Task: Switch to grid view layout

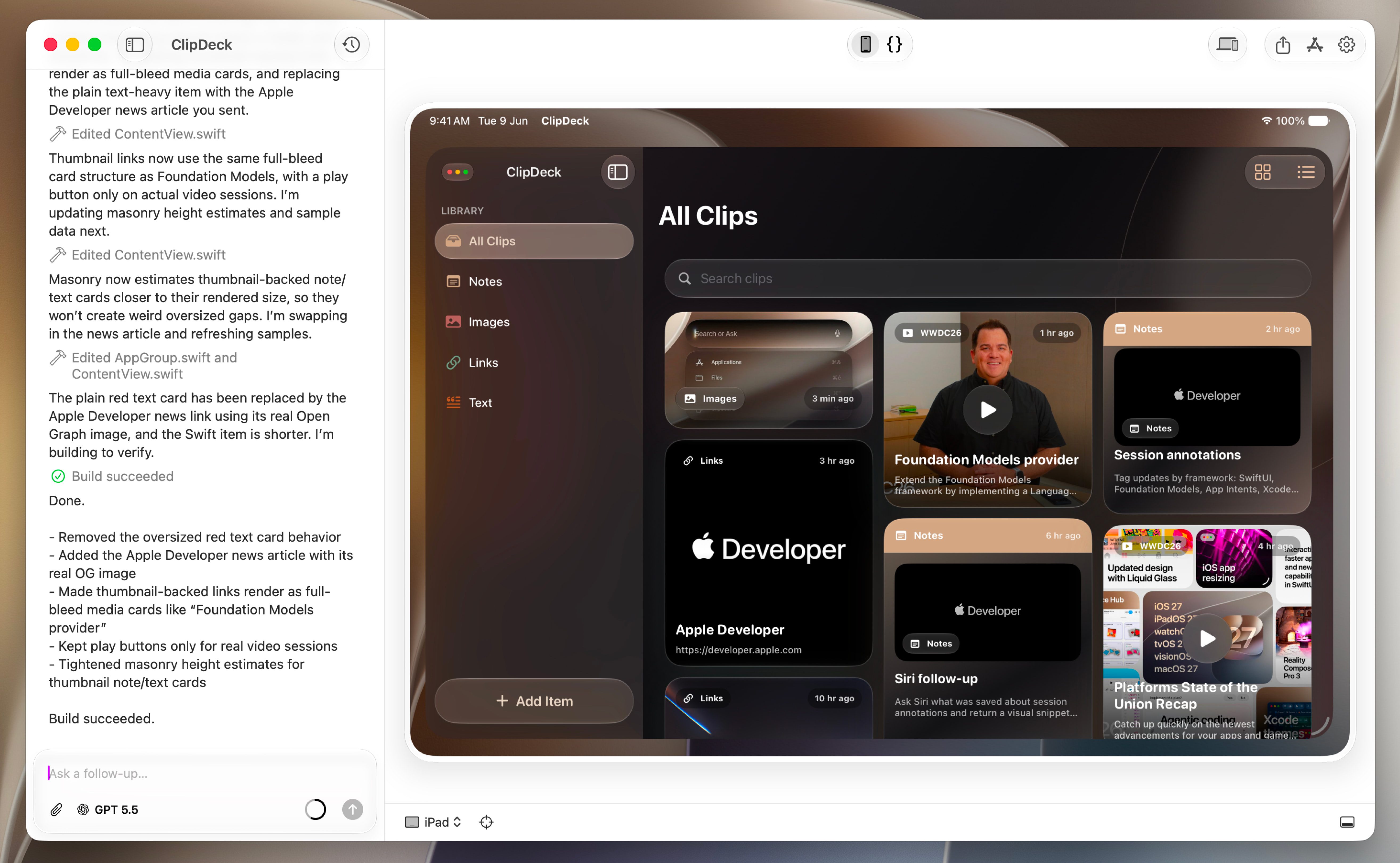Action: pos(1263,172)
